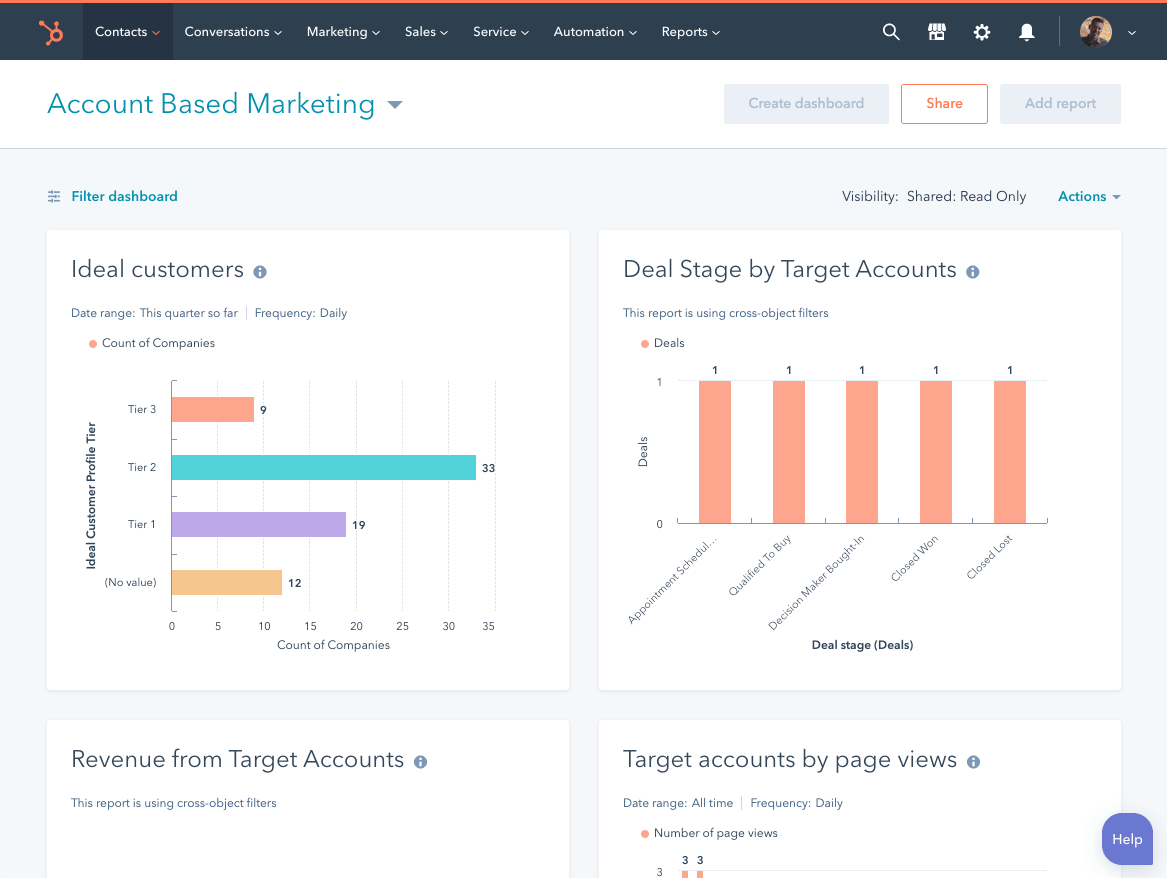
Task: Open settings via the gear icon
Action: click(x=982, y=32)
